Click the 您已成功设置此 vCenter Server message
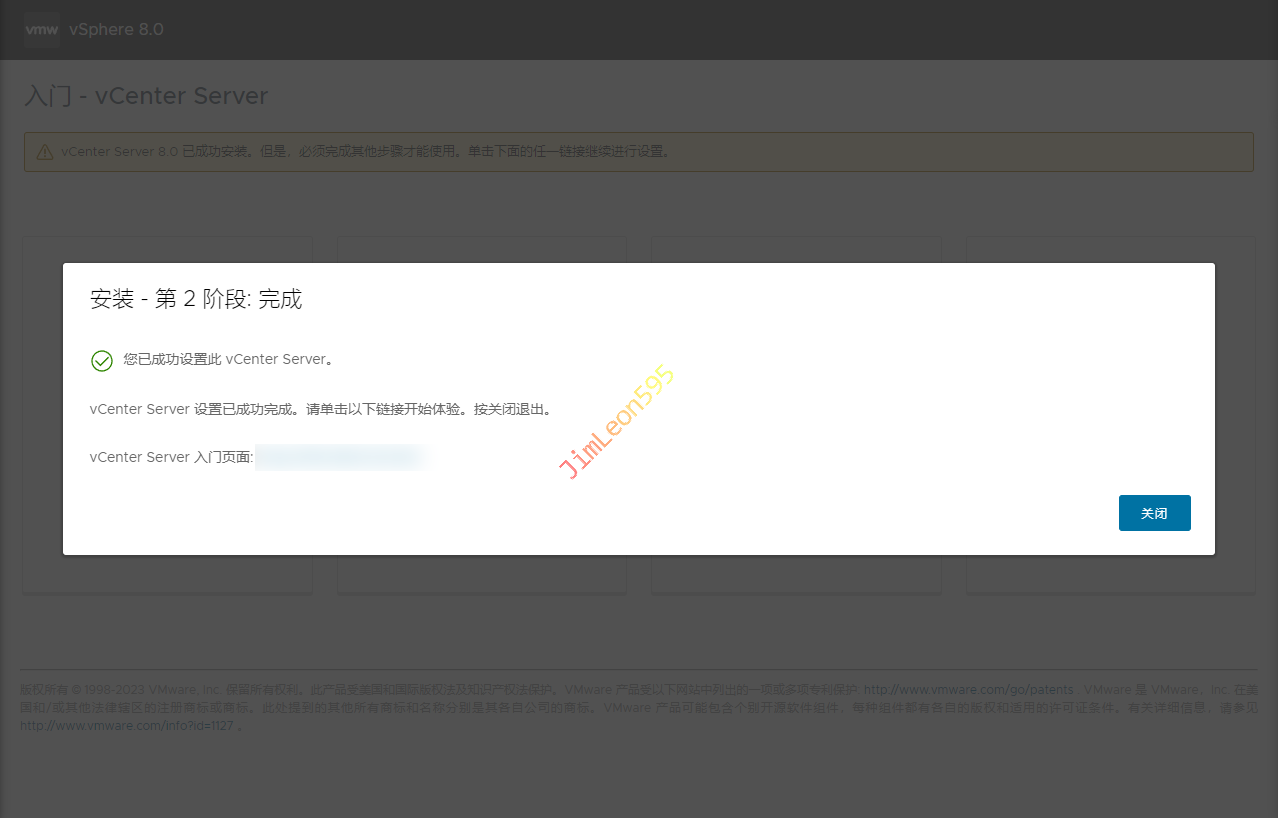 point(228,359)
